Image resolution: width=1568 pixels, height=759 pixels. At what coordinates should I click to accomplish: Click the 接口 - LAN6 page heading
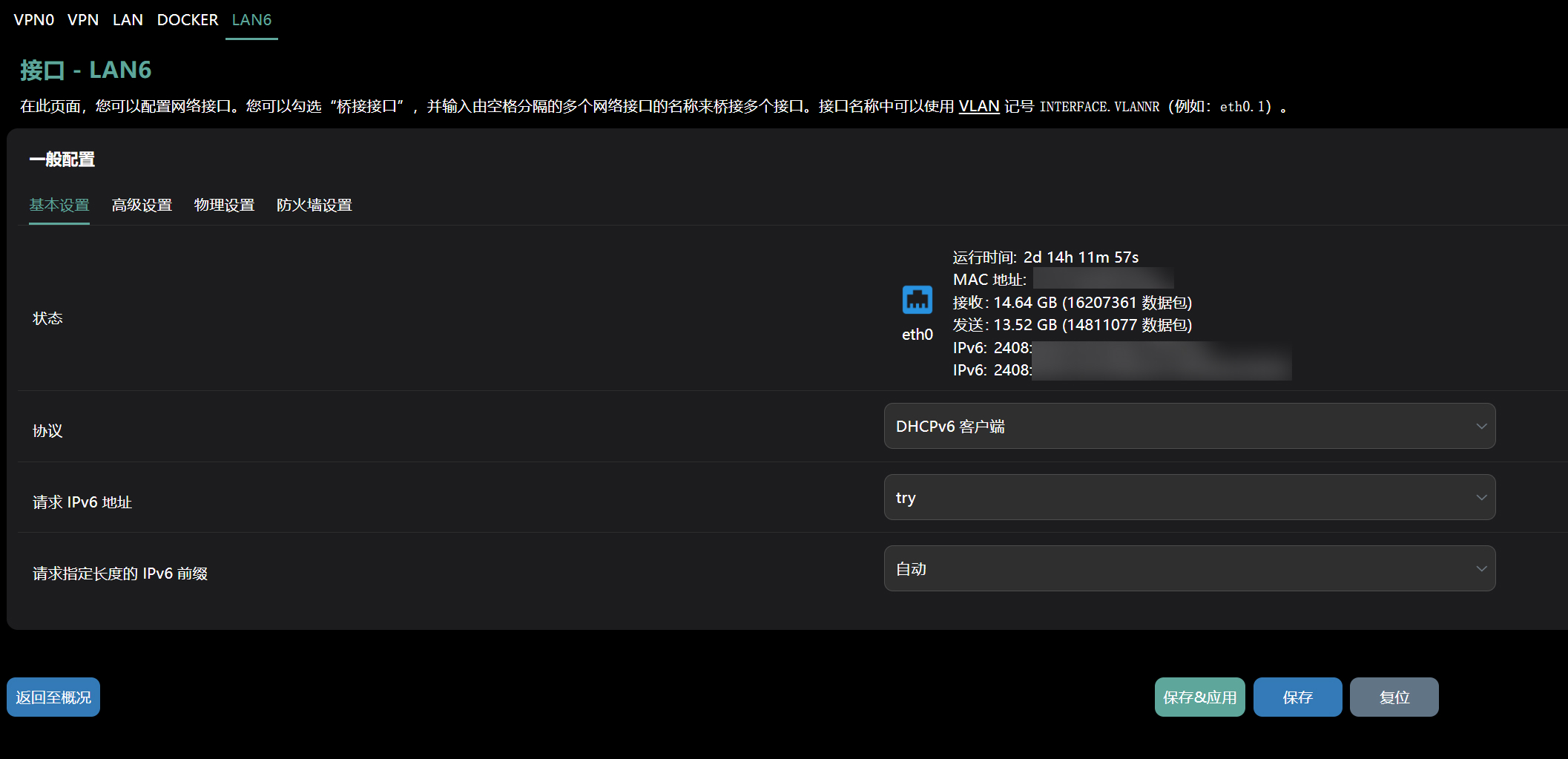[x=86, y=70]
